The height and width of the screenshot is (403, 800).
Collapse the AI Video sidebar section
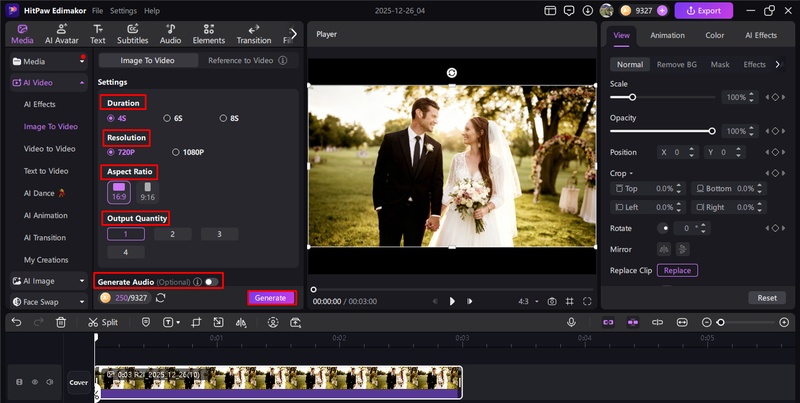(82, 83)
